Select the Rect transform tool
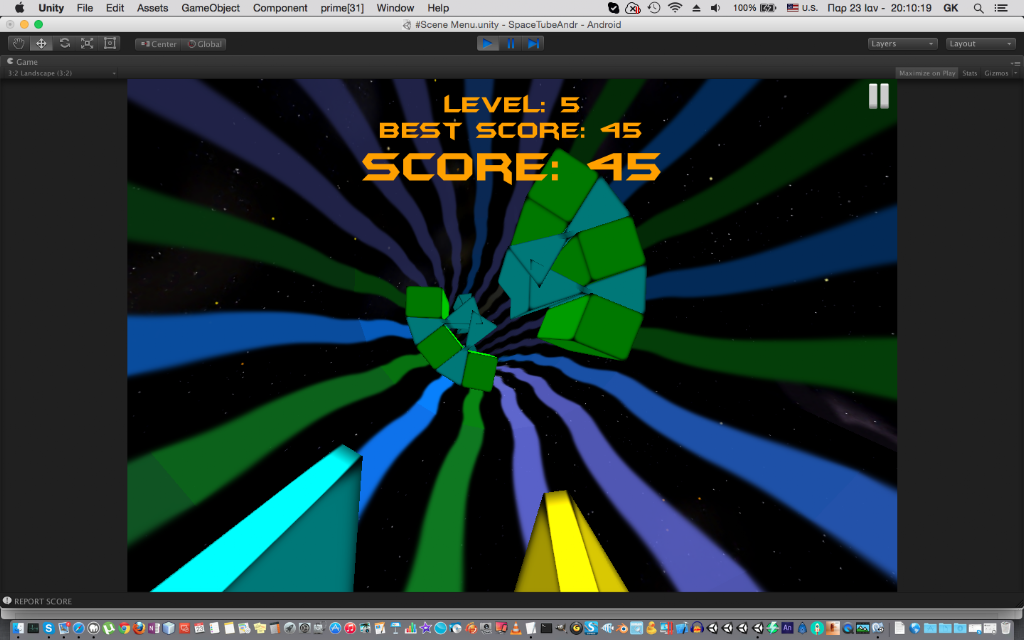This screenshot has height=640, width=1024. 110,44
